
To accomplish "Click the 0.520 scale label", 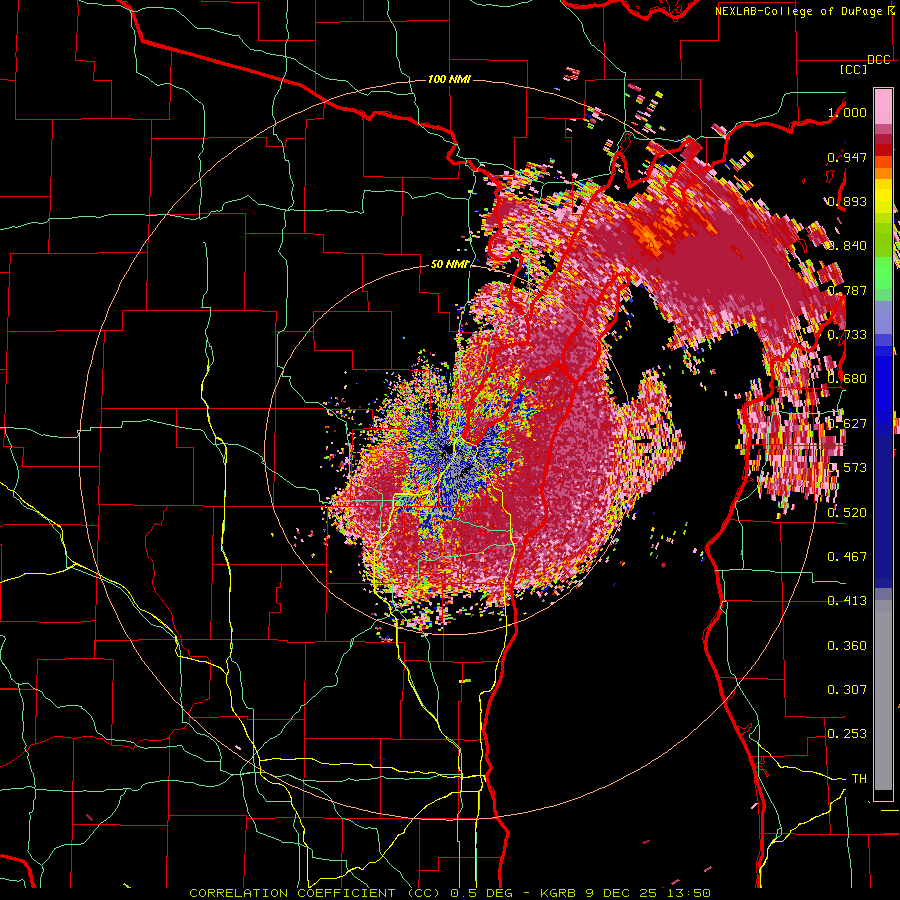I will 847,513.
